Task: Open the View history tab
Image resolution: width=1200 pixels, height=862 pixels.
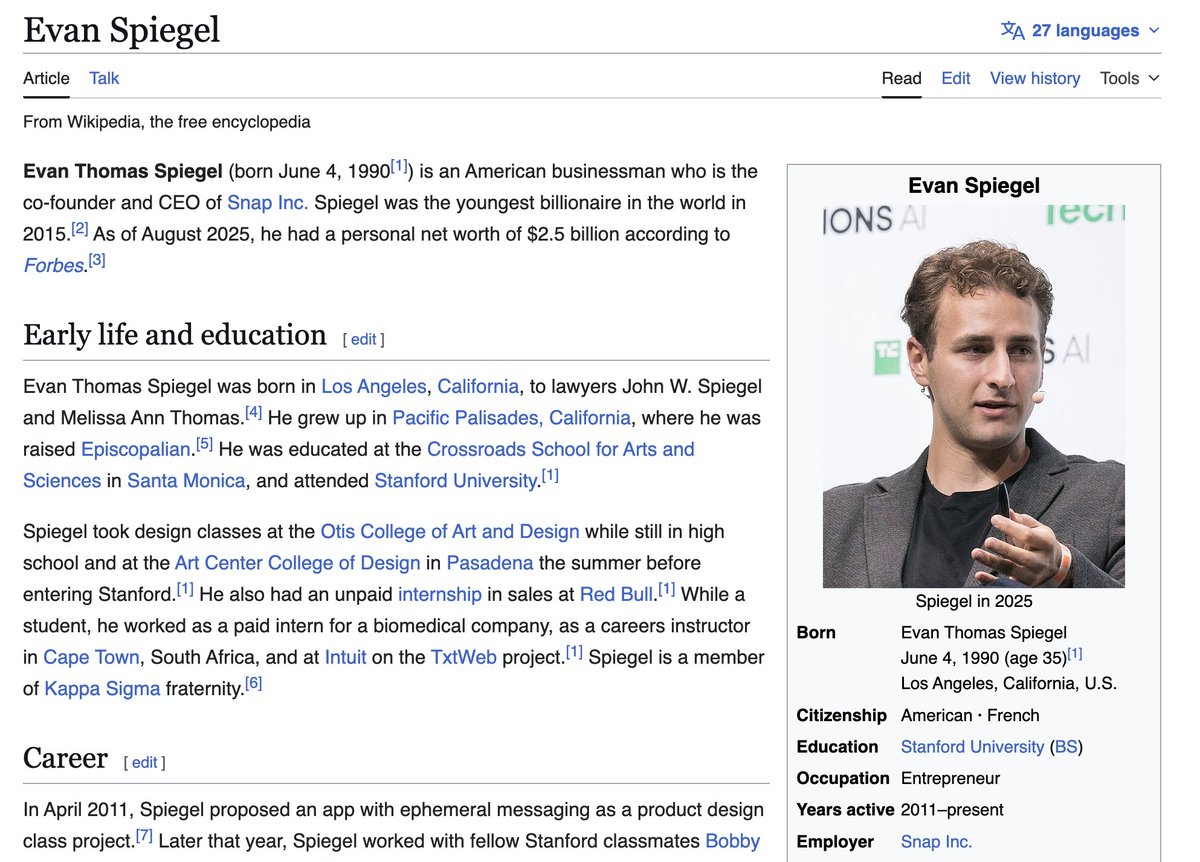Action: pos(1035,78)
